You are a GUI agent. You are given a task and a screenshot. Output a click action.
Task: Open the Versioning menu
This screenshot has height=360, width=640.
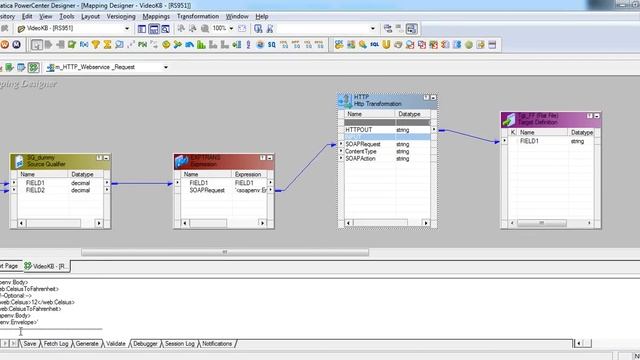point(121,16)
